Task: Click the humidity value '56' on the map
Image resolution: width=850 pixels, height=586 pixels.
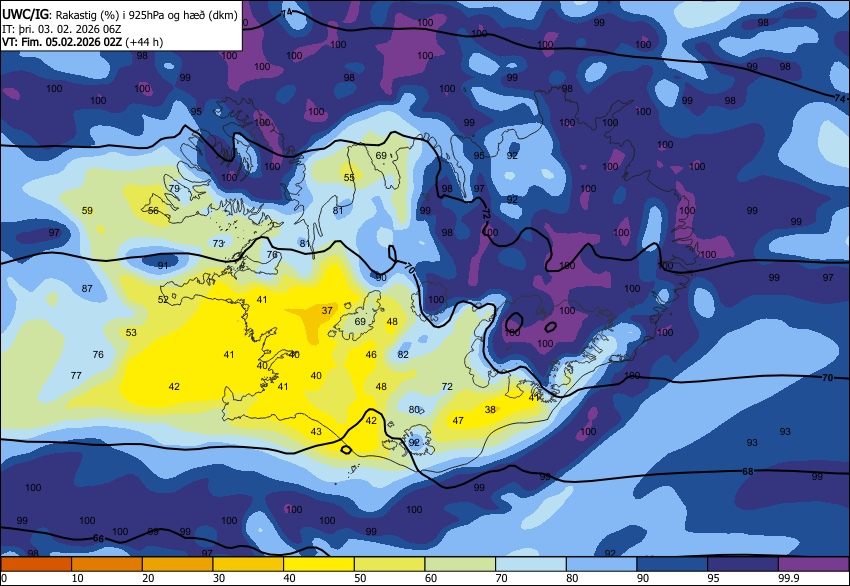Action: 153,211
